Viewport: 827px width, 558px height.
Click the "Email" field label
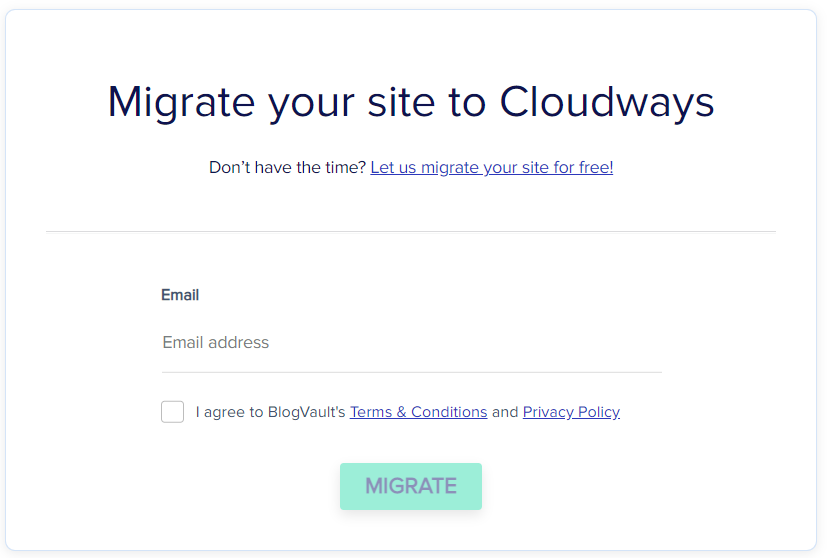pyautogui.click(x=180, y=295)
